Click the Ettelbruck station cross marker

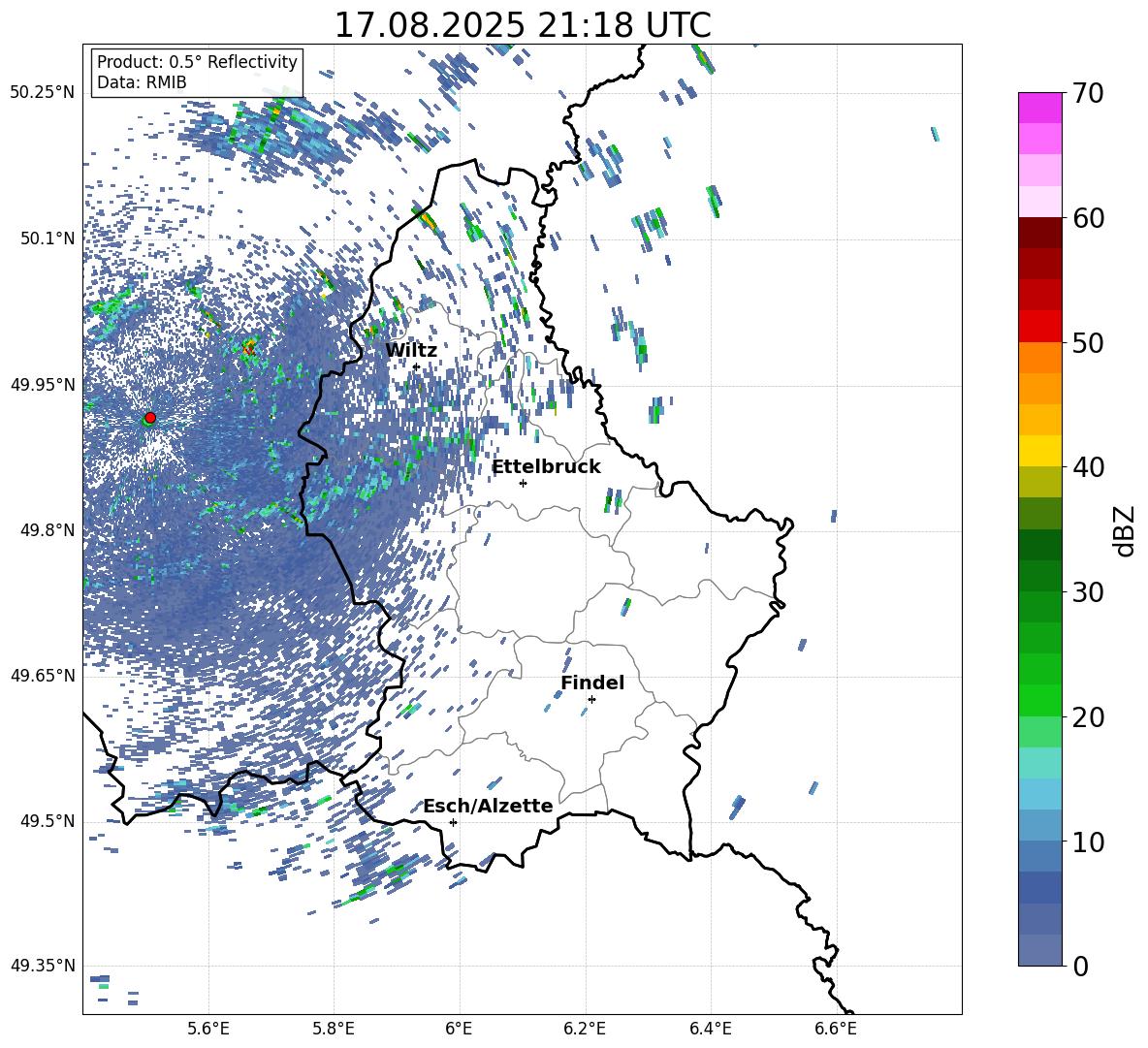[x=523, y=483]
